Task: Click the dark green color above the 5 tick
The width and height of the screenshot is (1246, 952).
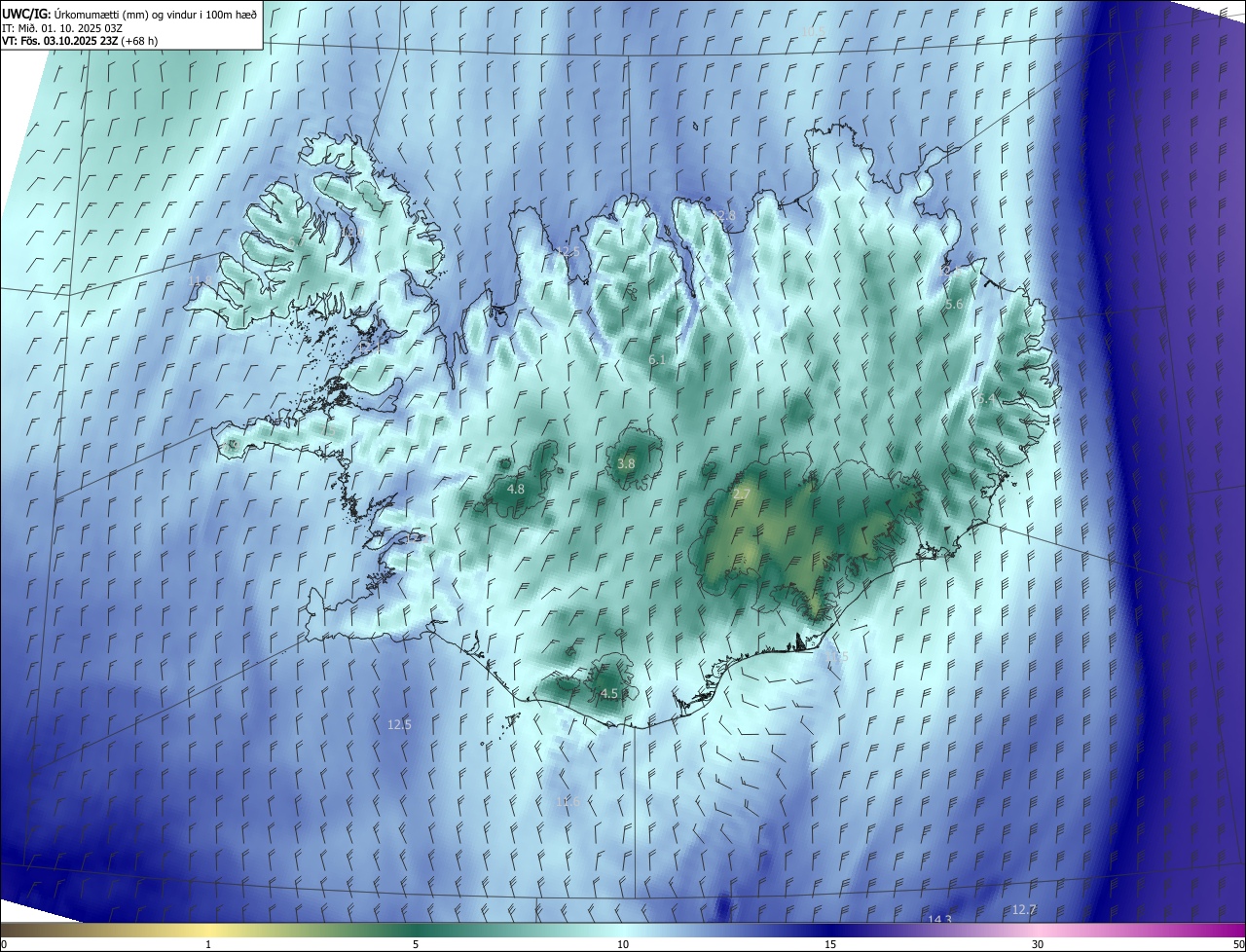Action: pyautogui.click(x=416, y=930)
